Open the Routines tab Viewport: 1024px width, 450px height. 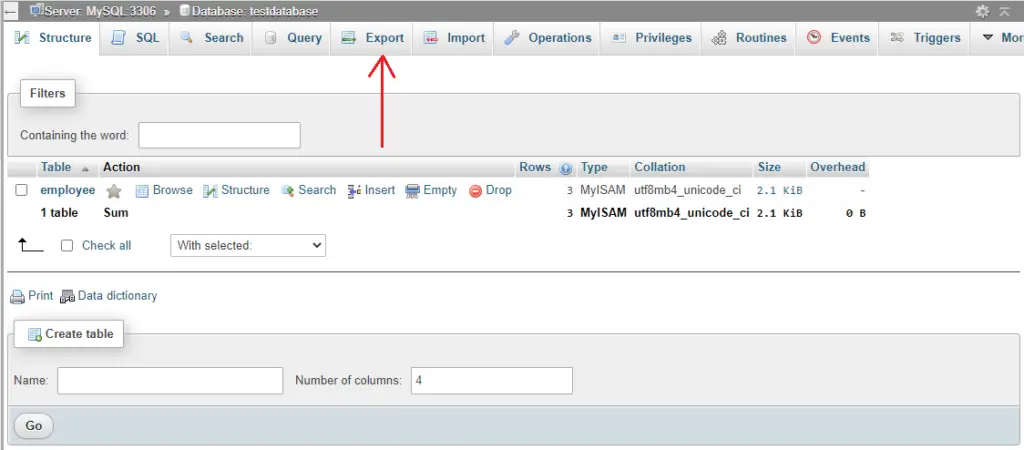click(x=748, y=38)
